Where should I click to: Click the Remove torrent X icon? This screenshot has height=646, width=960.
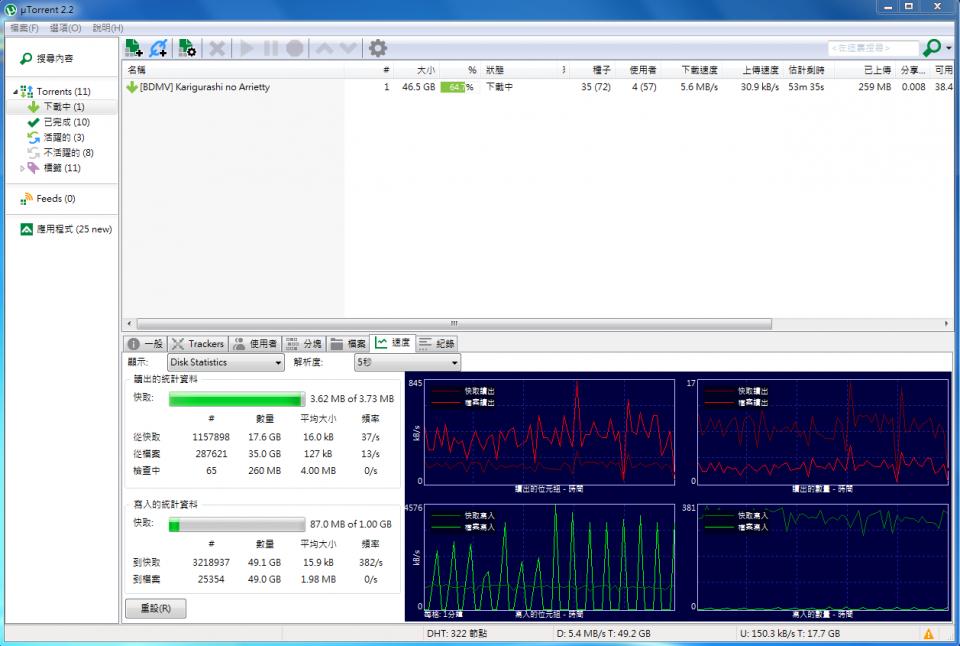pos(216,48)
